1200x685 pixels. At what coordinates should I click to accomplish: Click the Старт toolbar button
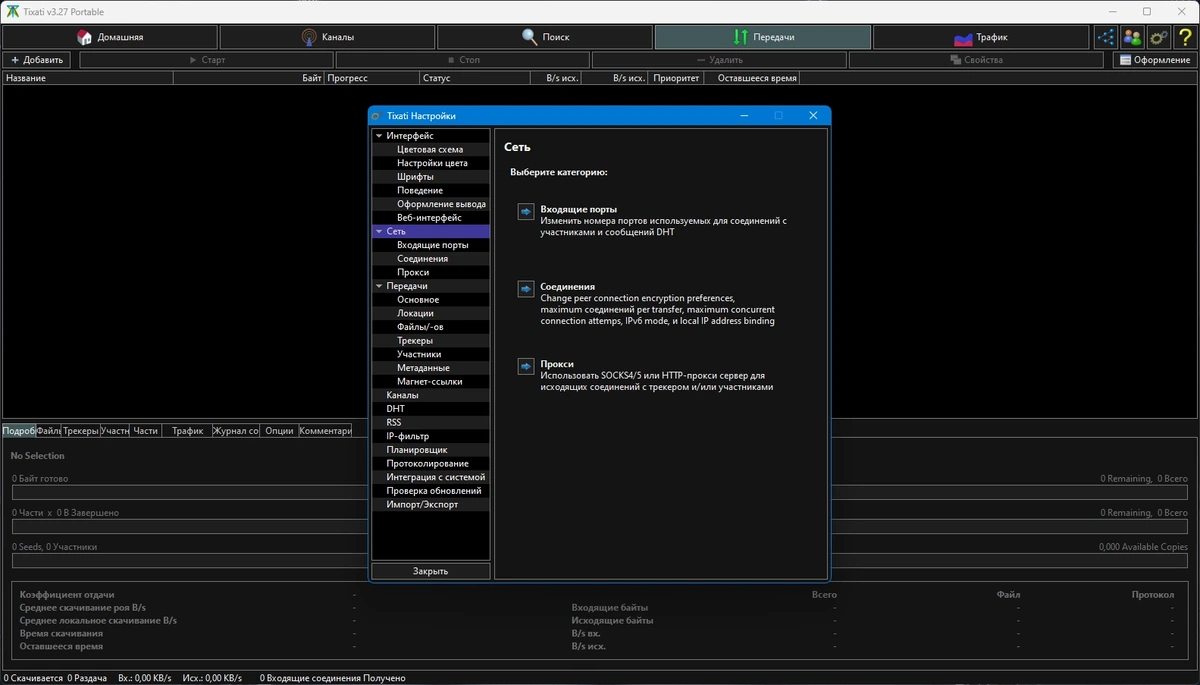(206, 60)
